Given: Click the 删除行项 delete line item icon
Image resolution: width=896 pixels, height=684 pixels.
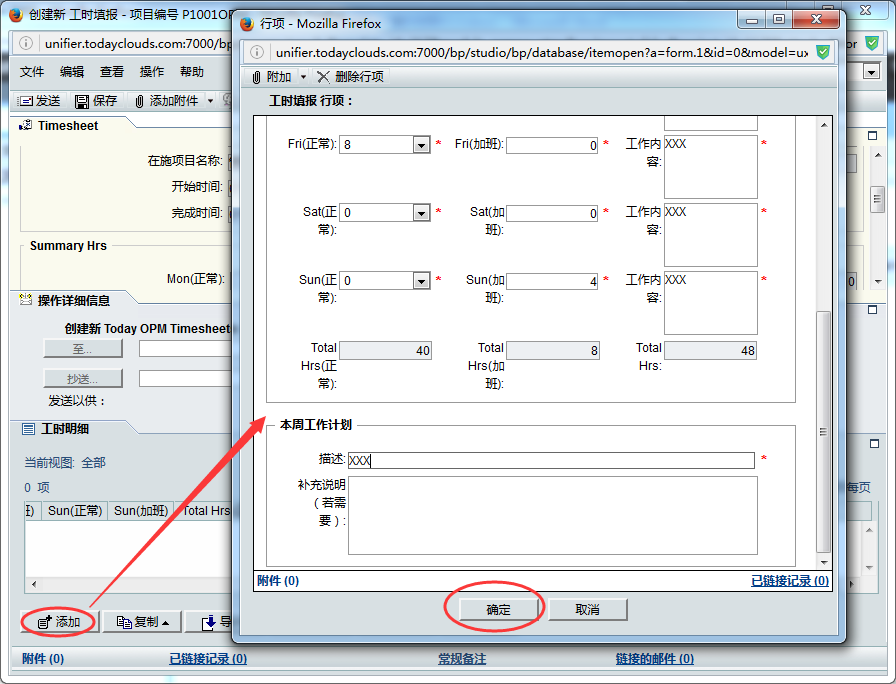Looking at the screenshot, I should click(x=322, y=77).
